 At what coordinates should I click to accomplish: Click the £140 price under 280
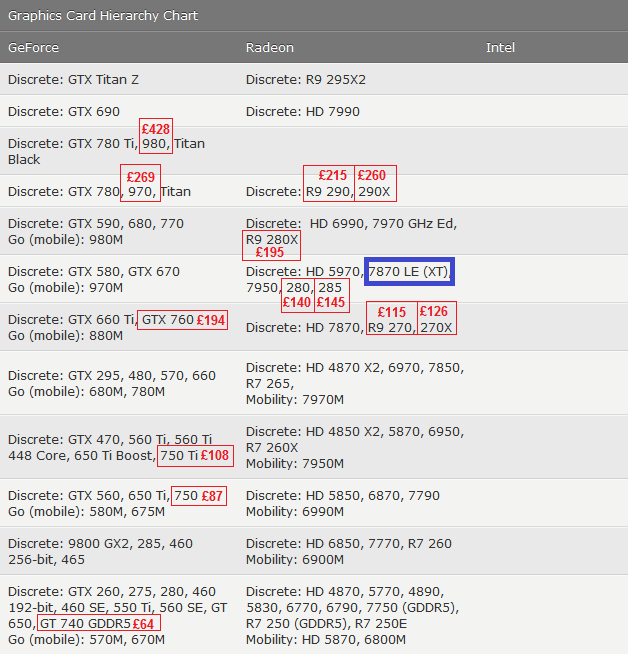point(297,303)
